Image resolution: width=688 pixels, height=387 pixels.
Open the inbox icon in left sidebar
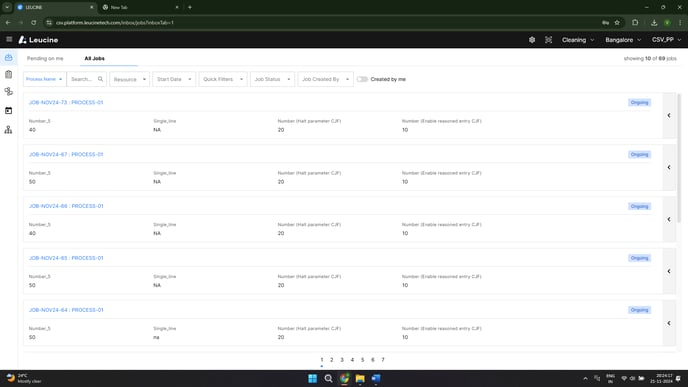(8, 57)
